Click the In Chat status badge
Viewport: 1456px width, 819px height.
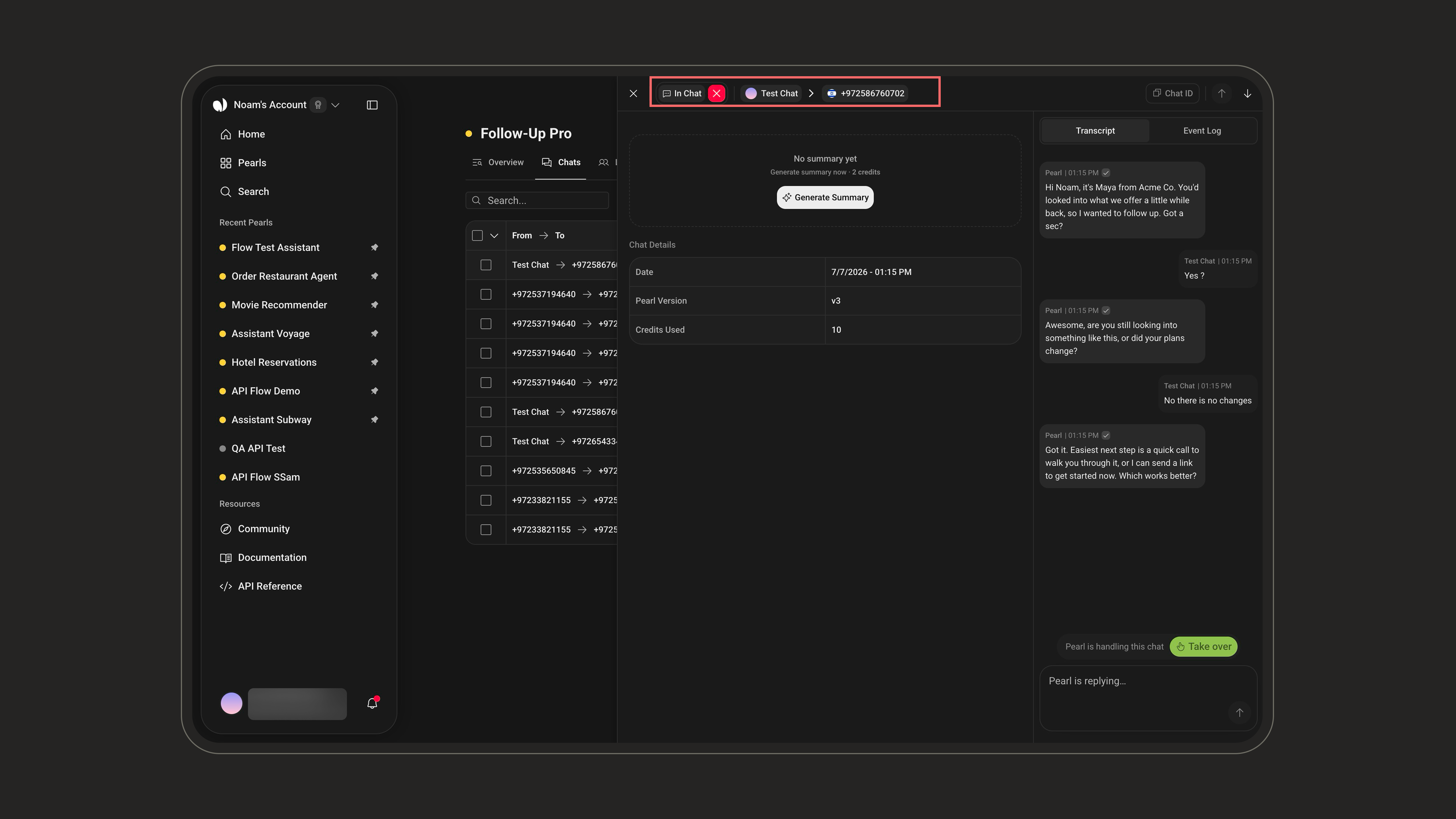coord(682,93)
